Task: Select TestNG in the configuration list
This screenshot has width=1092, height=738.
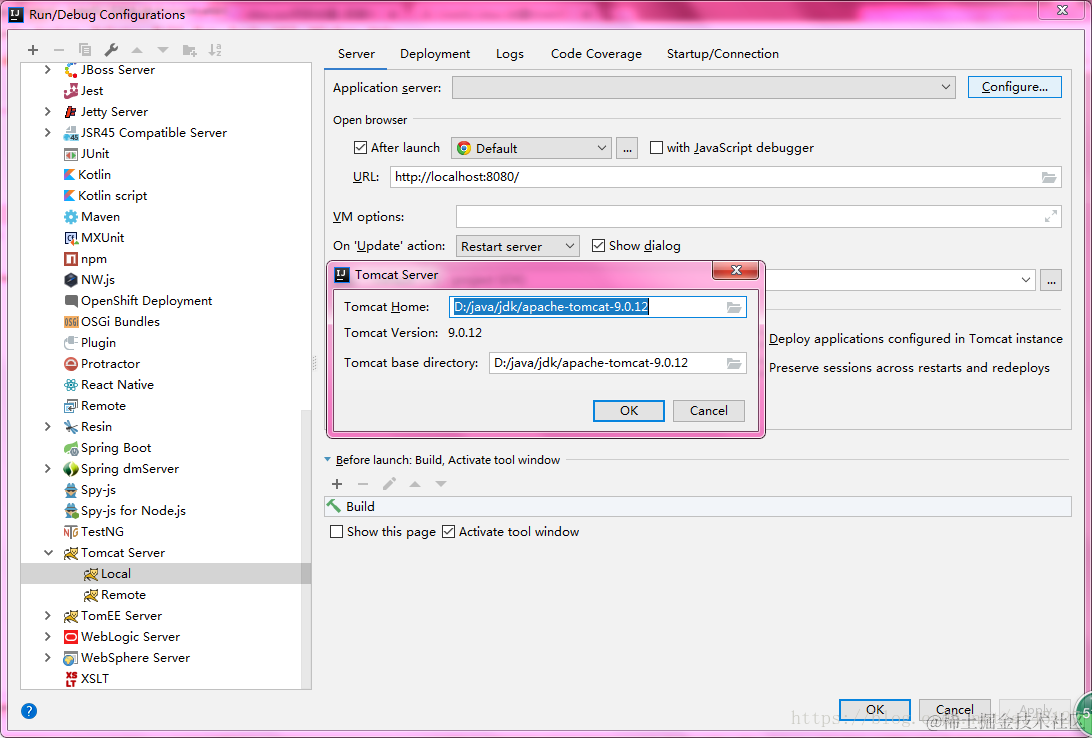Action: (x=102, y=531)
